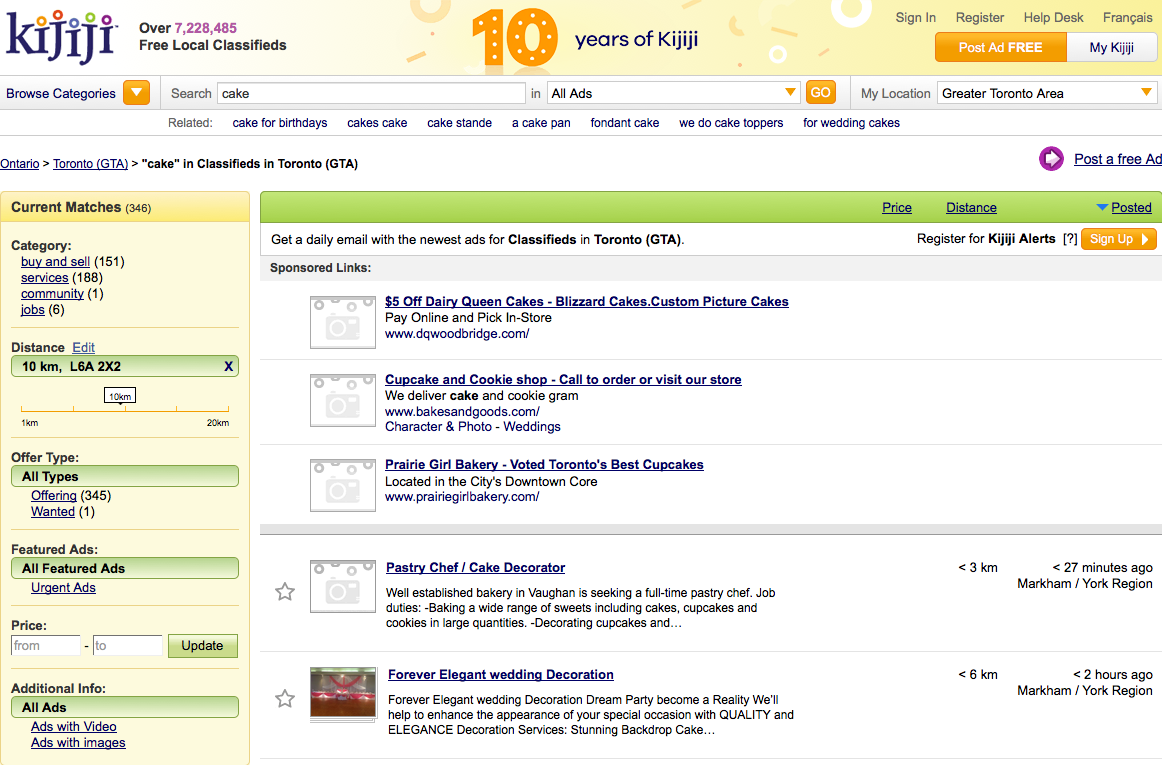Open the All Ads category dropdown

673,93
